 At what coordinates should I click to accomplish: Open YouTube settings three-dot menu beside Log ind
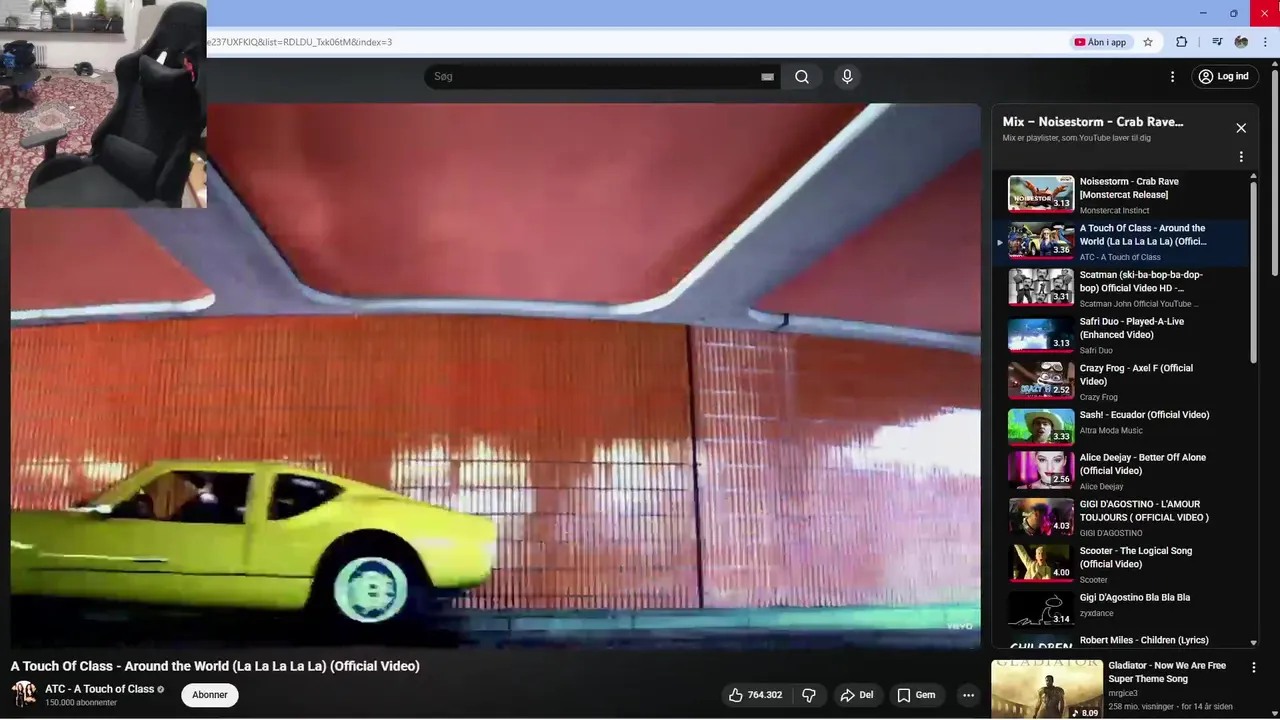click(x=1173, y=77)
